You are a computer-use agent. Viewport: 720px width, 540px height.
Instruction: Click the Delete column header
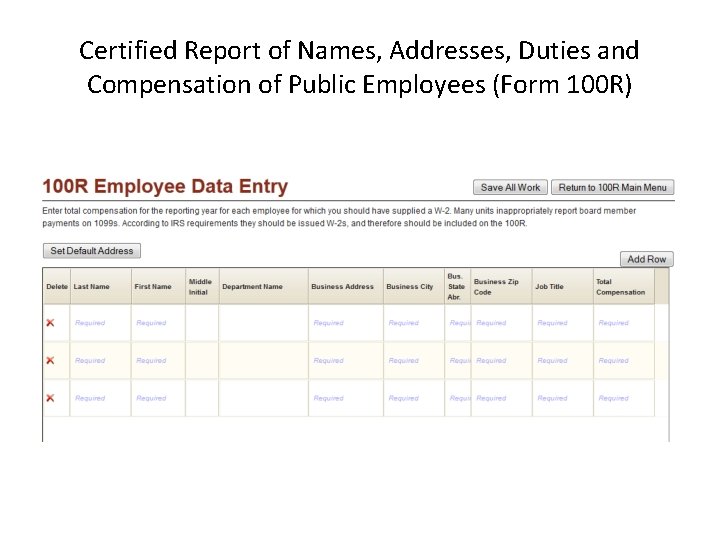[57, 287]
